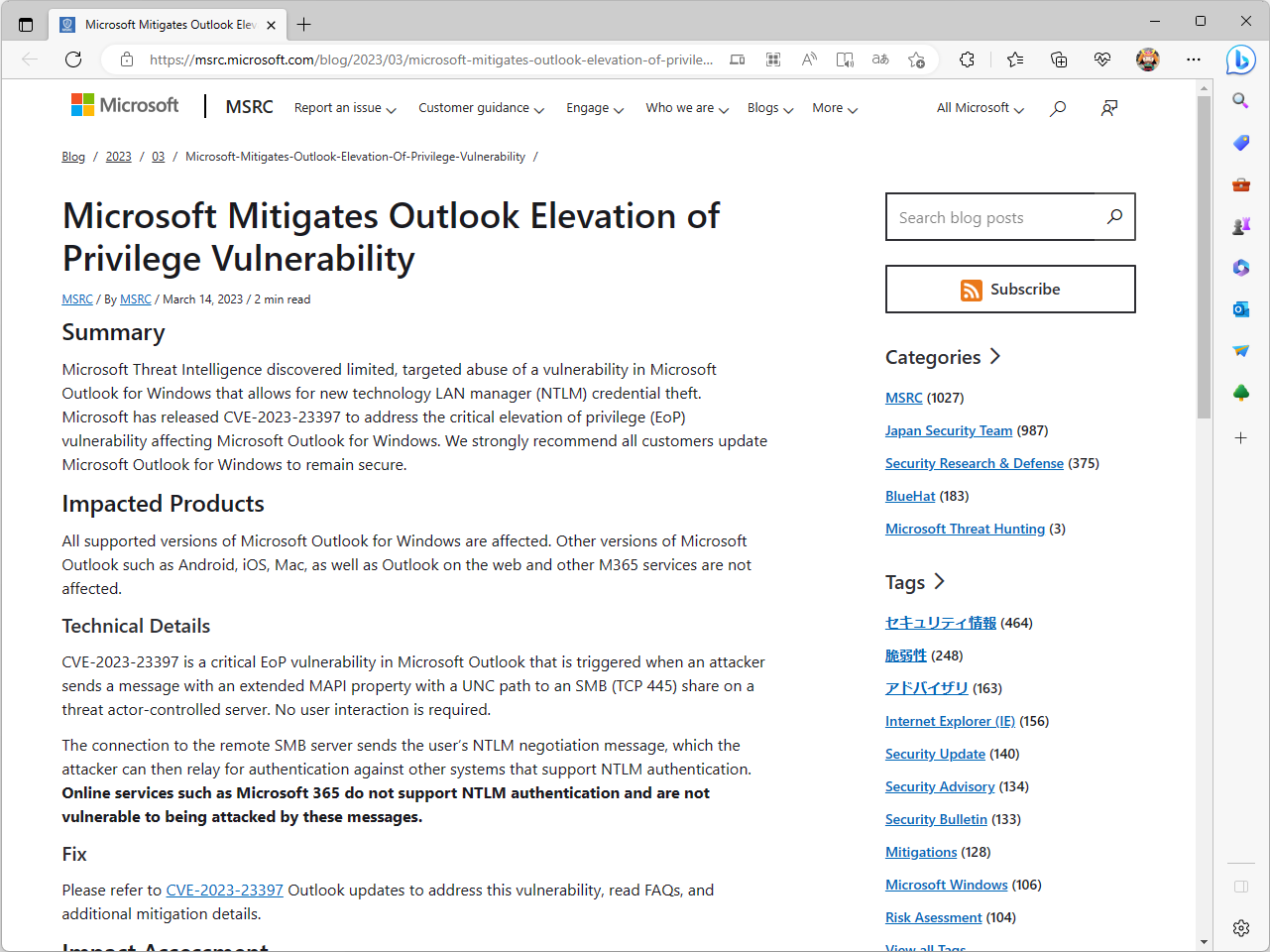The height and width of the screenshot is (952, 1270).
Task: Open Games from the Edge sidebar
Action: (1240, 225)
